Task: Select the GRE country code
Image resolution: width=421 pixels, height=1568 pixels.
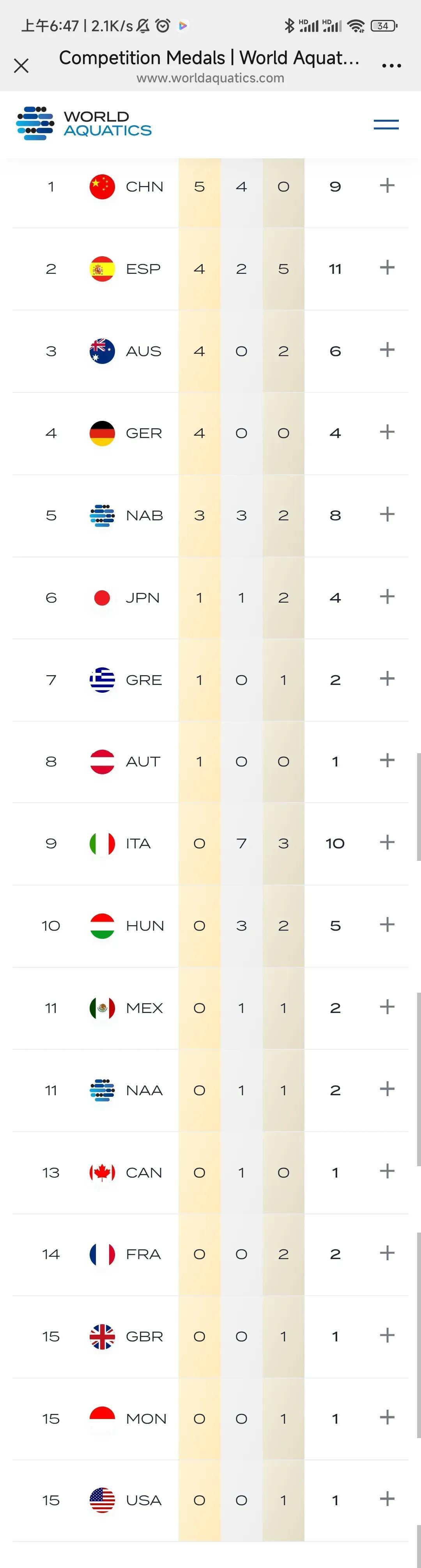Action: coord(144,680)
